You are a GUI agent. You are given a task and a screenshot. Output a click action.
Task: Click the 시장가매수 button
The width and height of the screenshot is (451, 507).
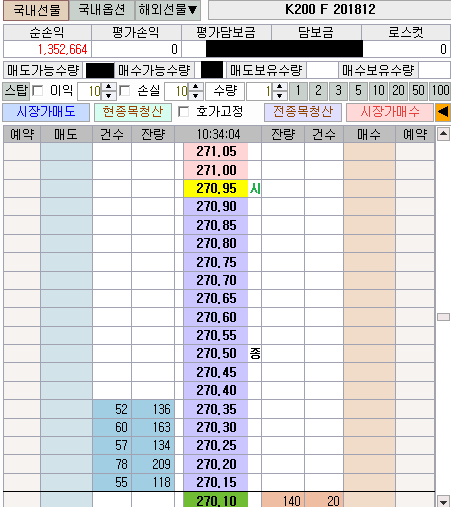[x=390, y=112]
